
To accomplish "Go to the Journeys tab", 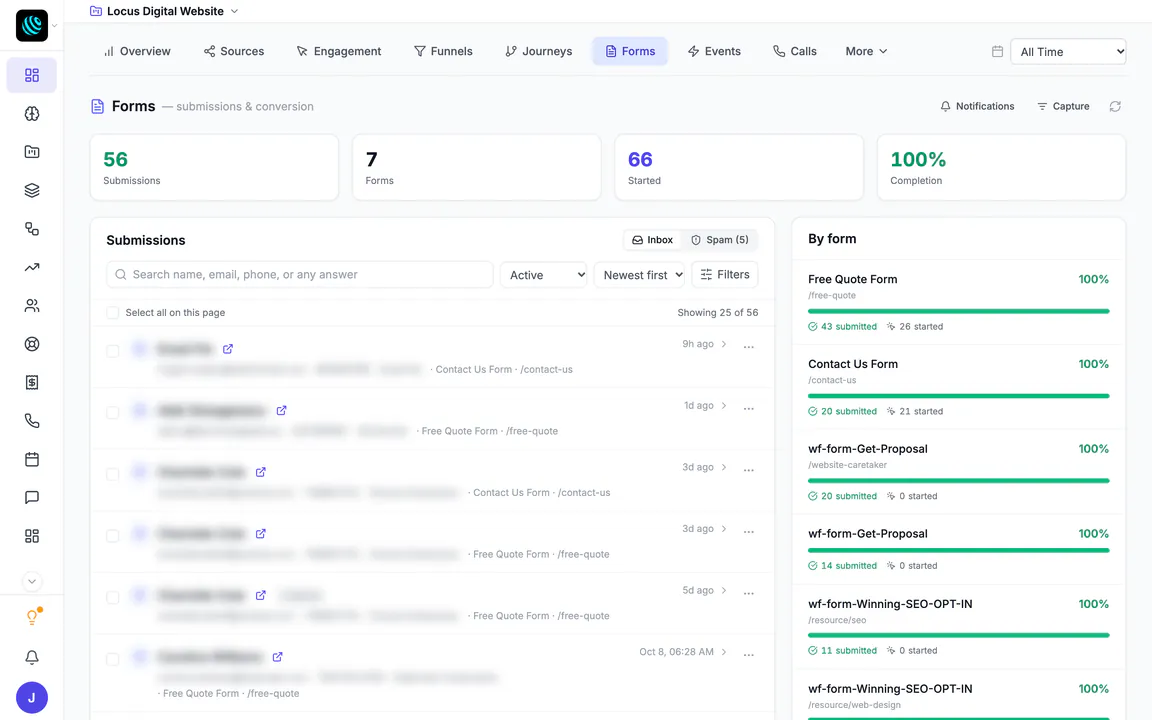I will point(539,51).
